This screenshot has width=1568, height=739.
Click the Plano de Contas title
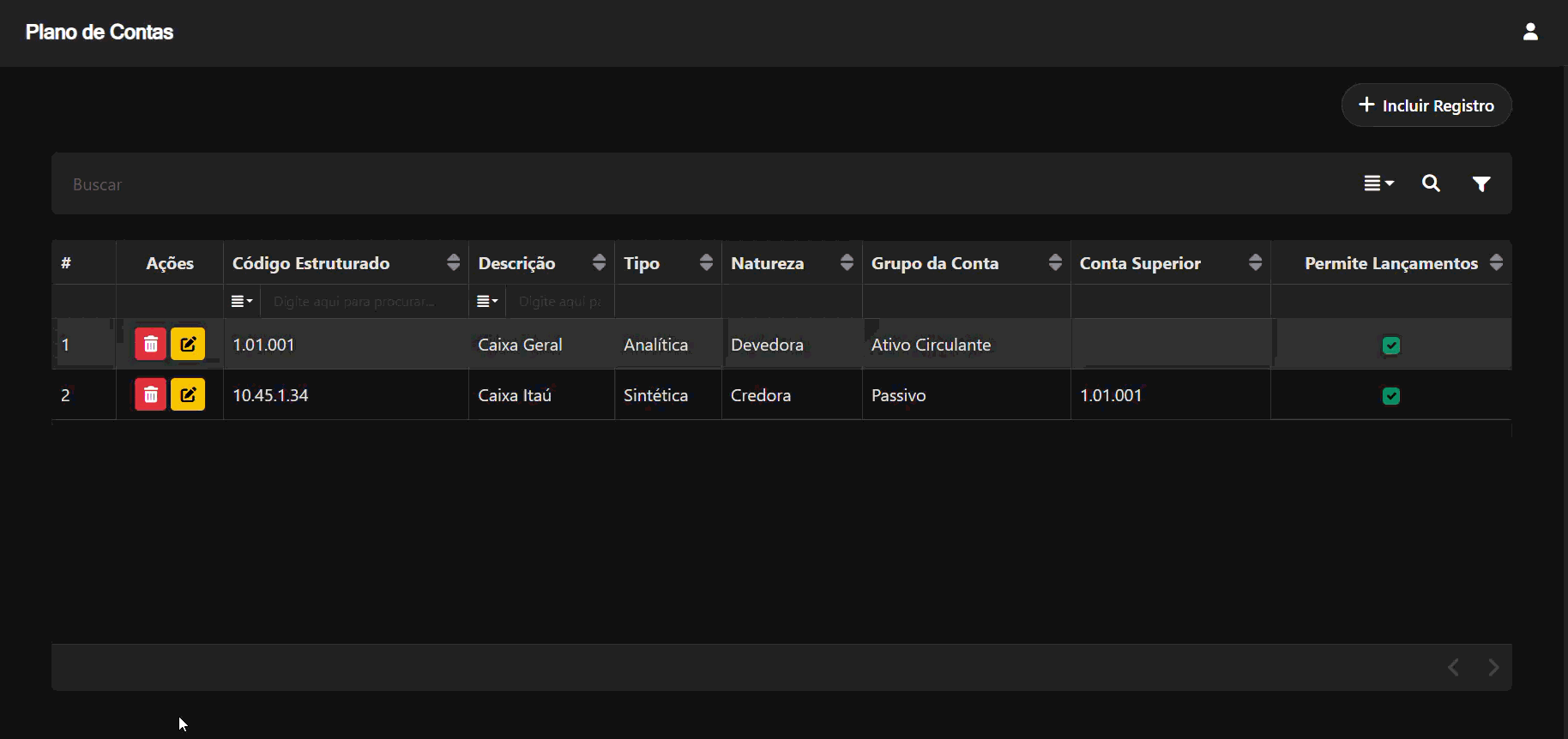(x=100, y=32)
